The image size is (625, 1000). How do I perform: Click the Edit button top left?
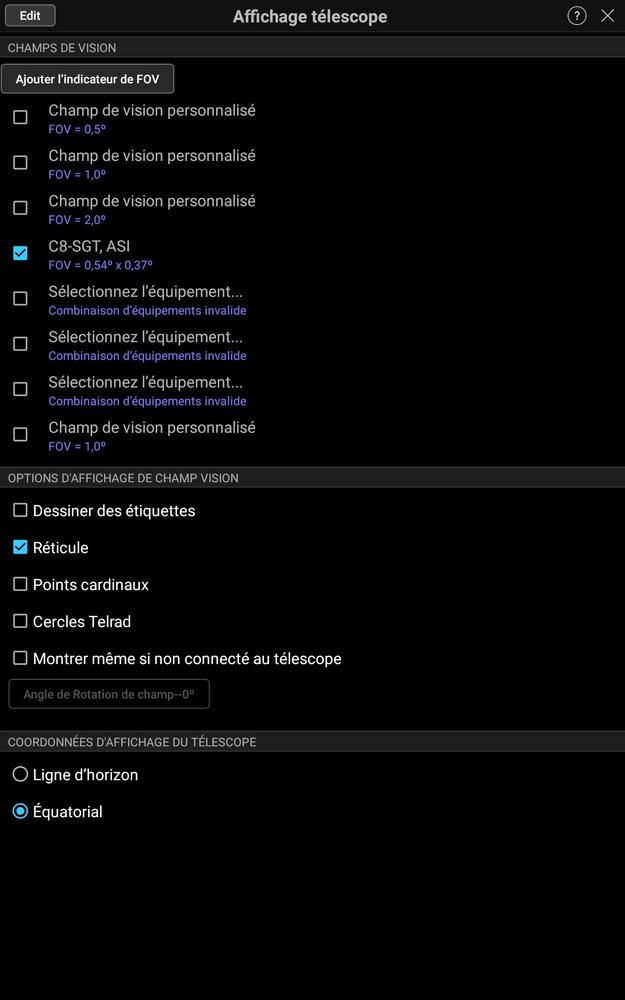click(29, 15)
